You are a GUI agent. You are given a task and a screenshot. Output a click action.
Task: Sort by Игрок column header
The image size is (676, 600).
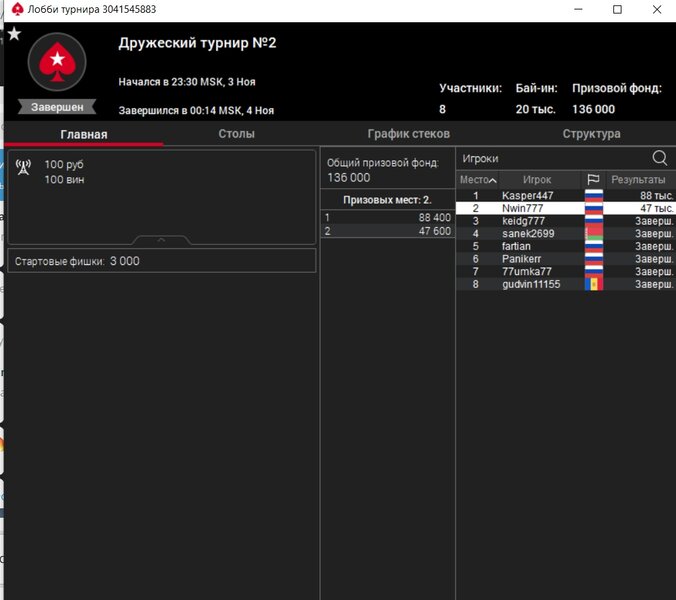coord(537,180)
